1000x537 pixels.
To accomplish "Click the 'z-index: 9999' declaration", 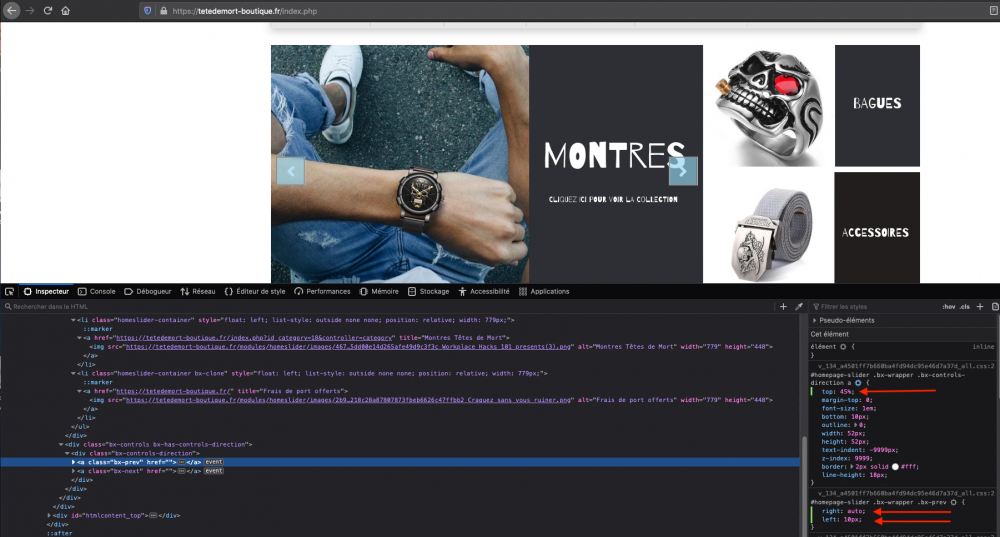I will [x=846, y=459].
